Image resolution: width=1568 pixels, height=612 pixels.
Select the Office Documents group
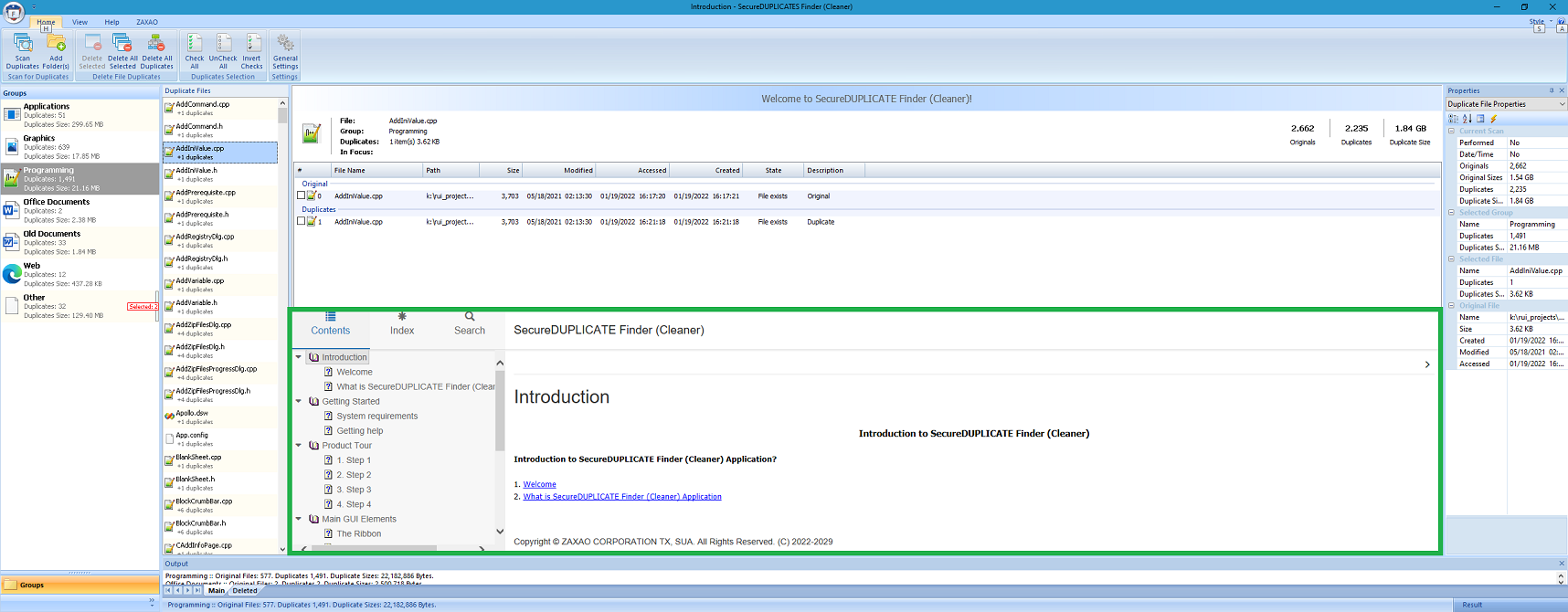click(80, 211)
